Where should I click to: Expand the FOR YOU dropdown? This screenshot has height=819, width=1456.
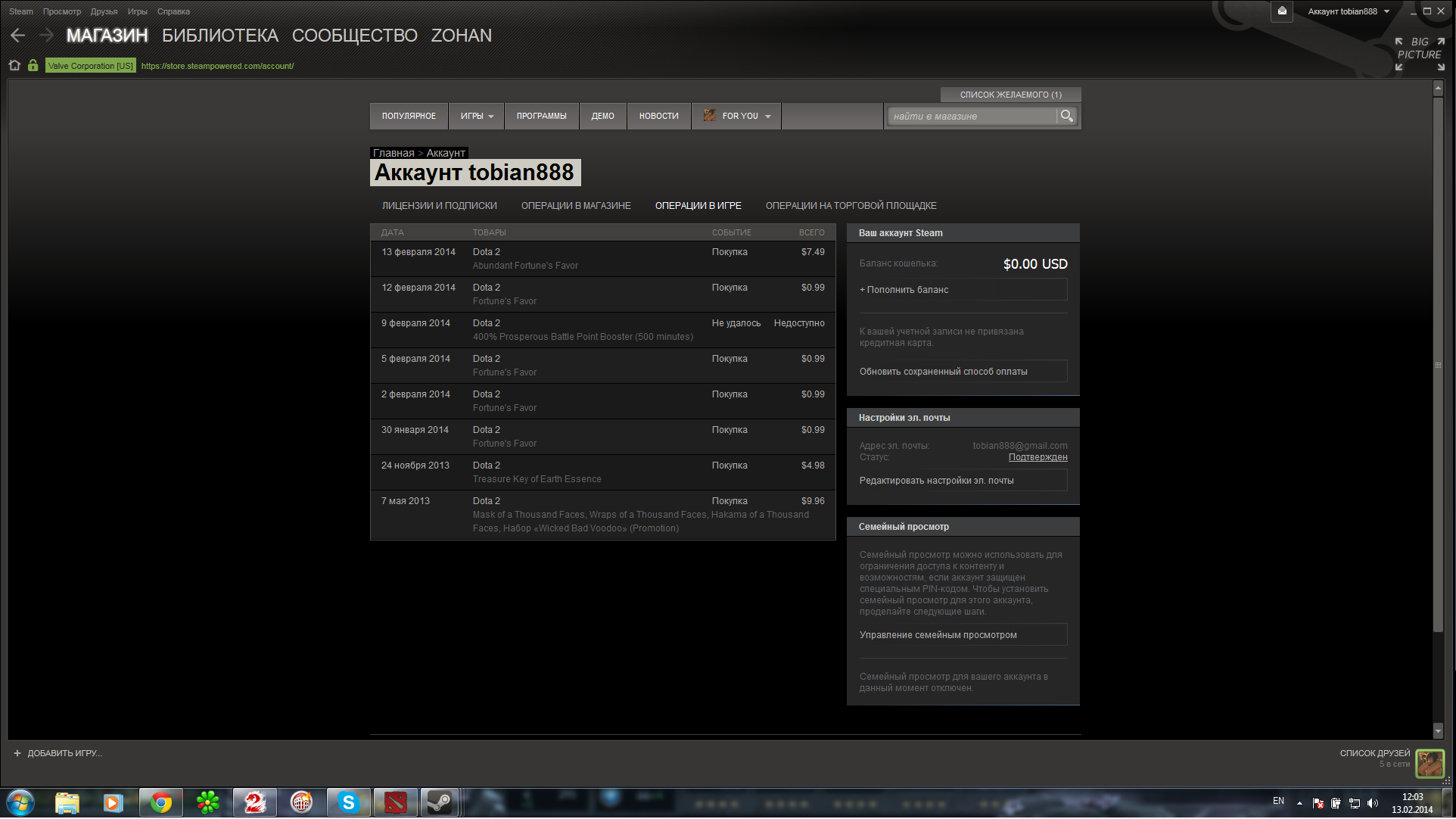(x=768, y=117)
